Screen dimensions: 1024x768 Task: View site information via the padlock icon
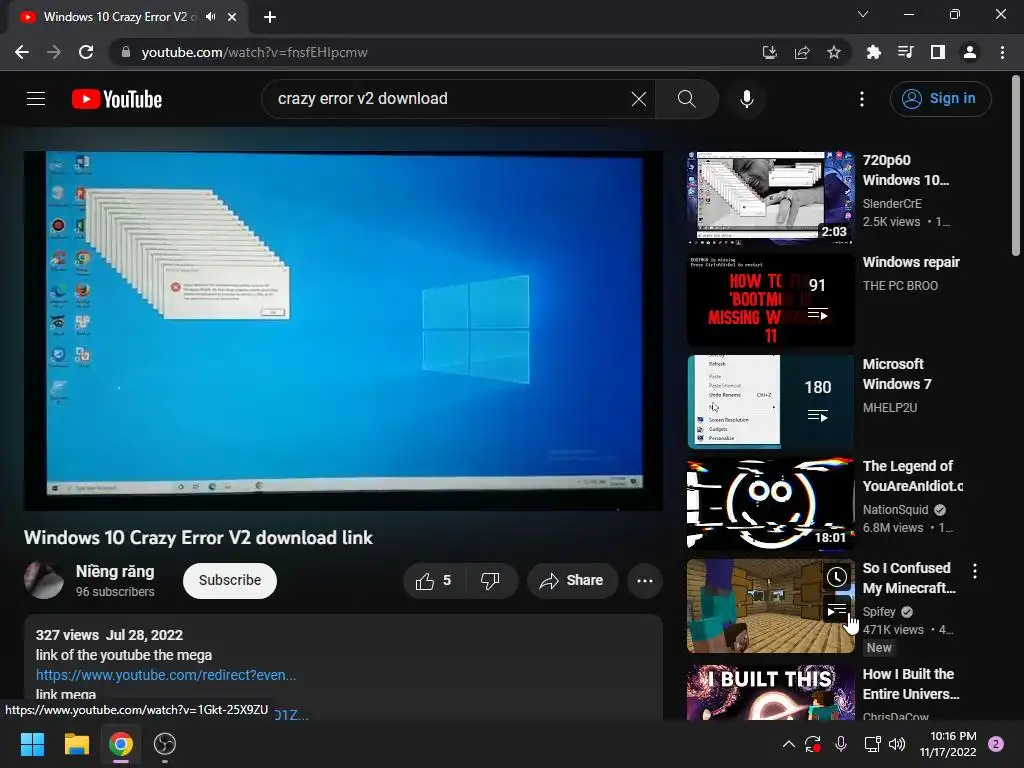pos(126,52)
